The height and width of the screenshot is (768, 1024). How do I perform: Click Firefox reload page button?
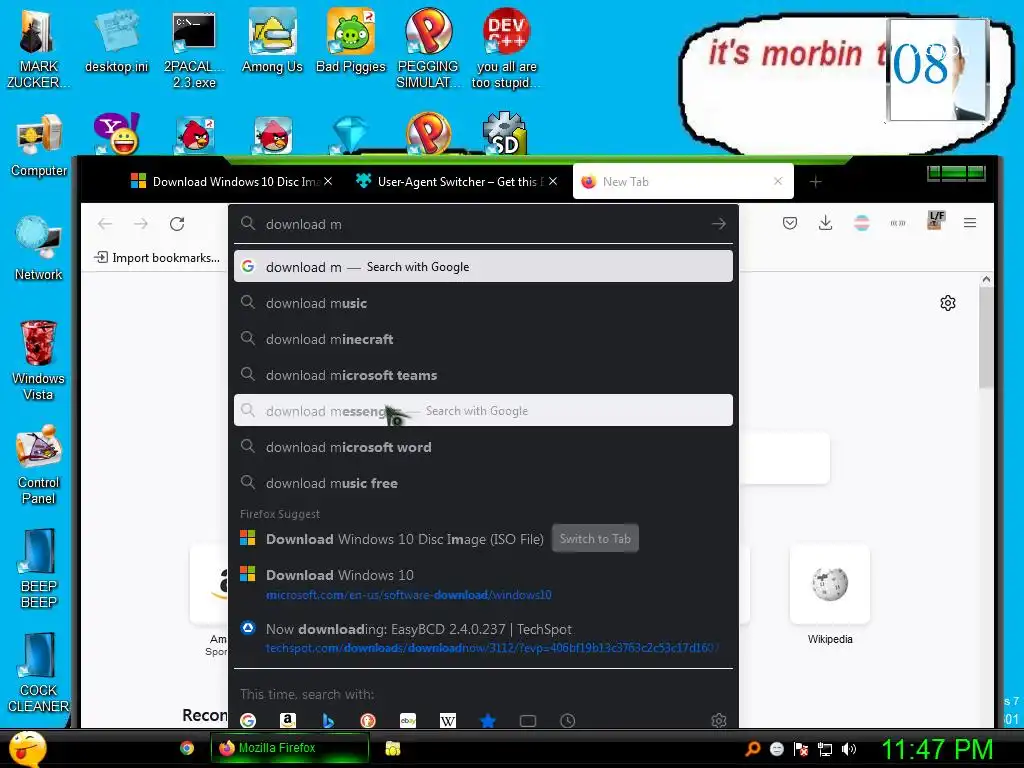[177, 224]
